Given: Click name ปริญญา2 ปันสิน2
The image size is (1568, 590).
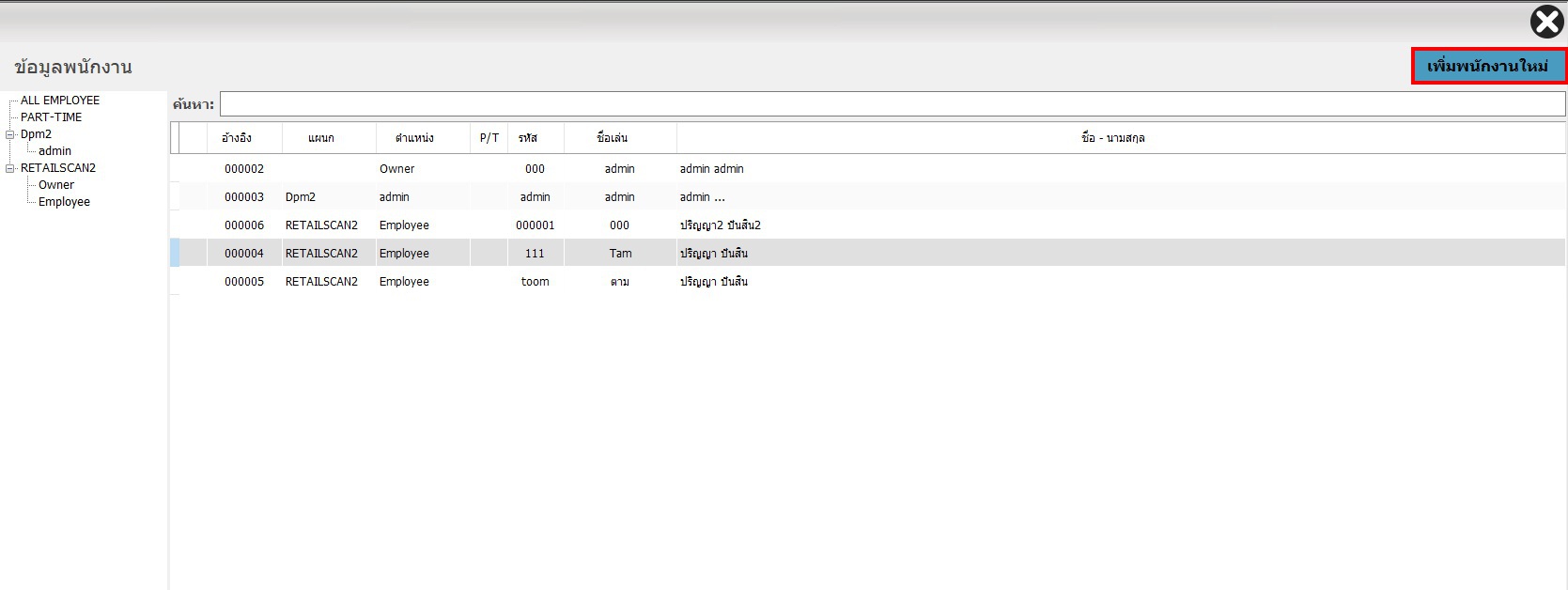Looking at the screenshot, I should pyautogui.click(x=1121, y=225).
